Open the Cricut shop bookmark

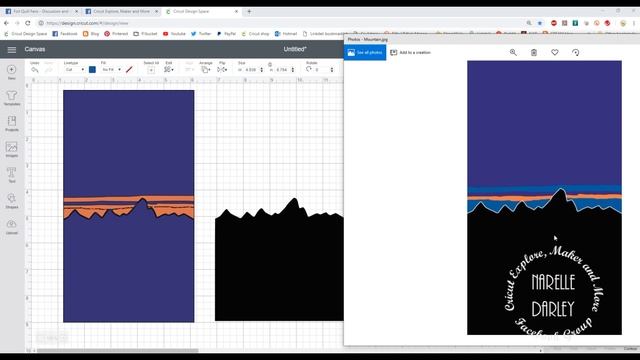(x=255, y=34)
